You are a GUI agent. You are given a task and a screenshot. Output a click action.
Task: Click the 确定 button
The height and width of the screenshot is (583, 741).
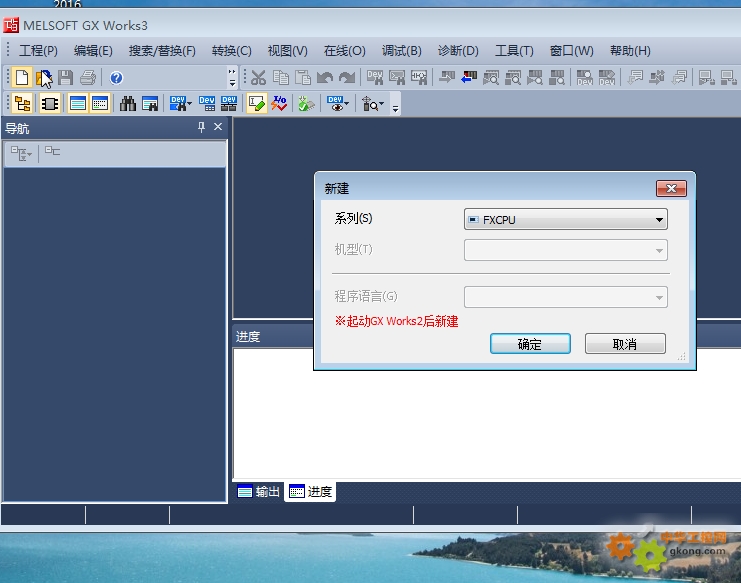pos(530,343)
